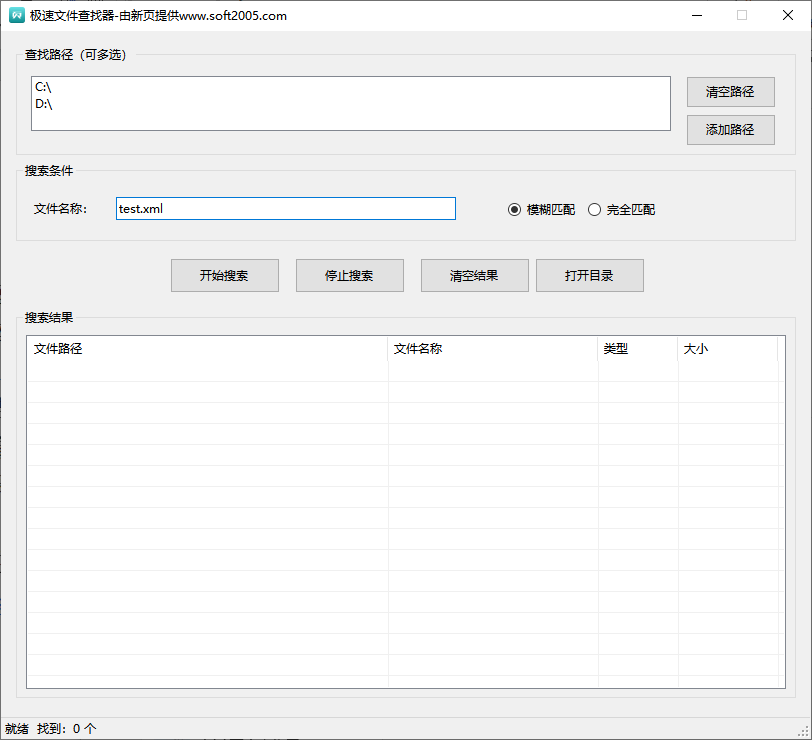The image size is (812, 740).
Task: Click the 添加路径 button
Action: tap(730, 130)
